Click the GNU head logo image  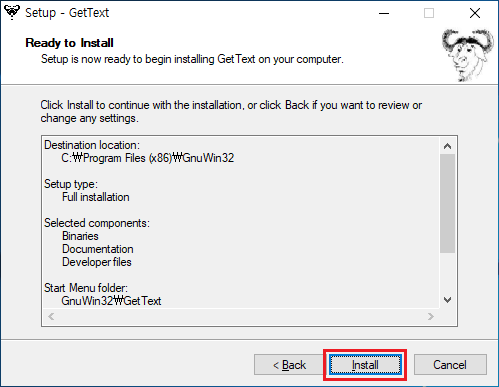pyautogui.click(x=468, y=55)
